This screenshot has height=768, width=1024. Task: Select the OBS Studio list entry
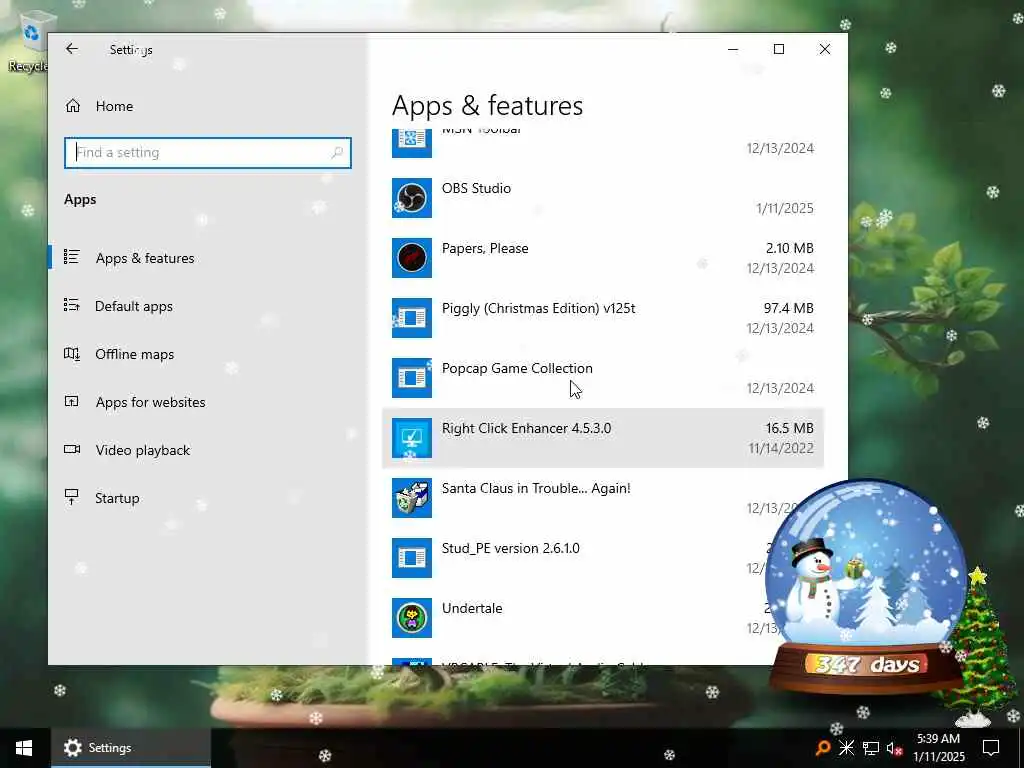(603, 198)
